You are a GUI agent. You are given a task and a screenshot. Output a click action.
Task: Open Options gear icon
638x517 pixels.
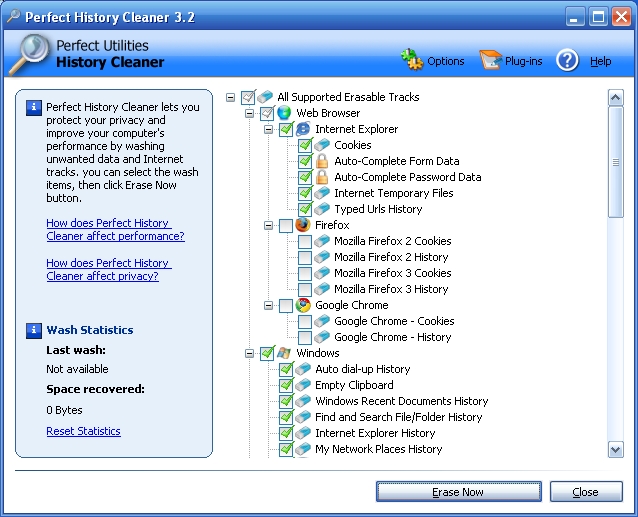(x=412, y=60)
